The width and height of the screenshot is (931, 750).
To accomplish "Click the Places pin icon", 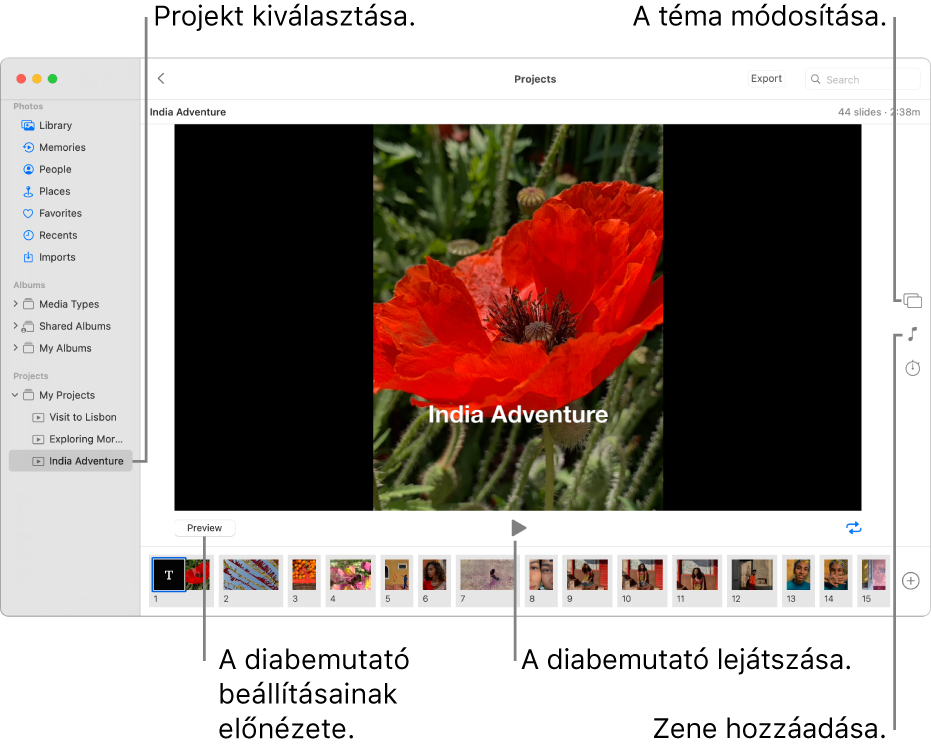I will coord(28,191).
